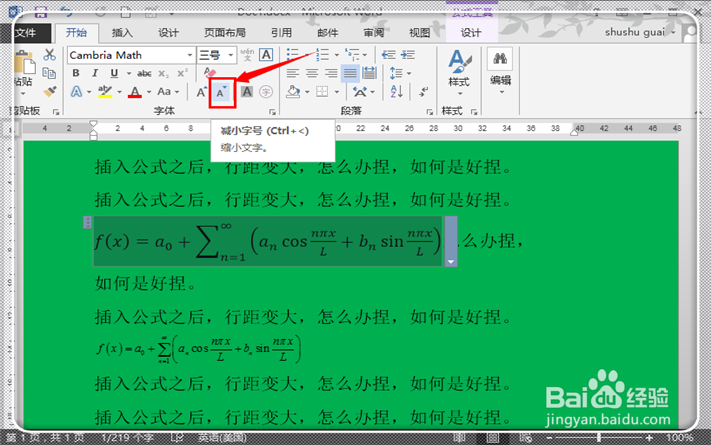Viewport: 711px width, 445px height.
Task: Align text left
Action: coord(293,73)
